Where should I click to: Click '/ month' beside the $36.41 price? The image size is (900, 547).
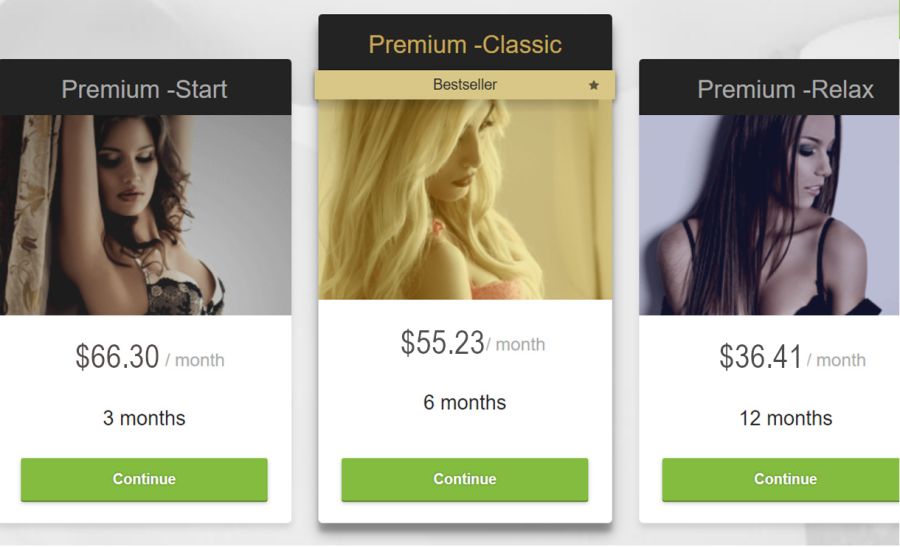point(836,360)
